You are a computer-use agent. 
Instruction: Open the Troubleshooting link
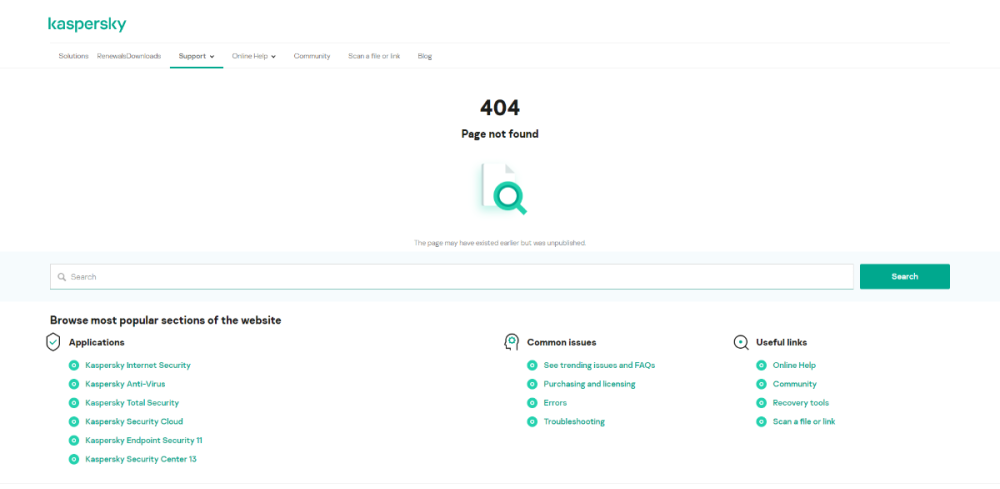click(x=574, y=421)
